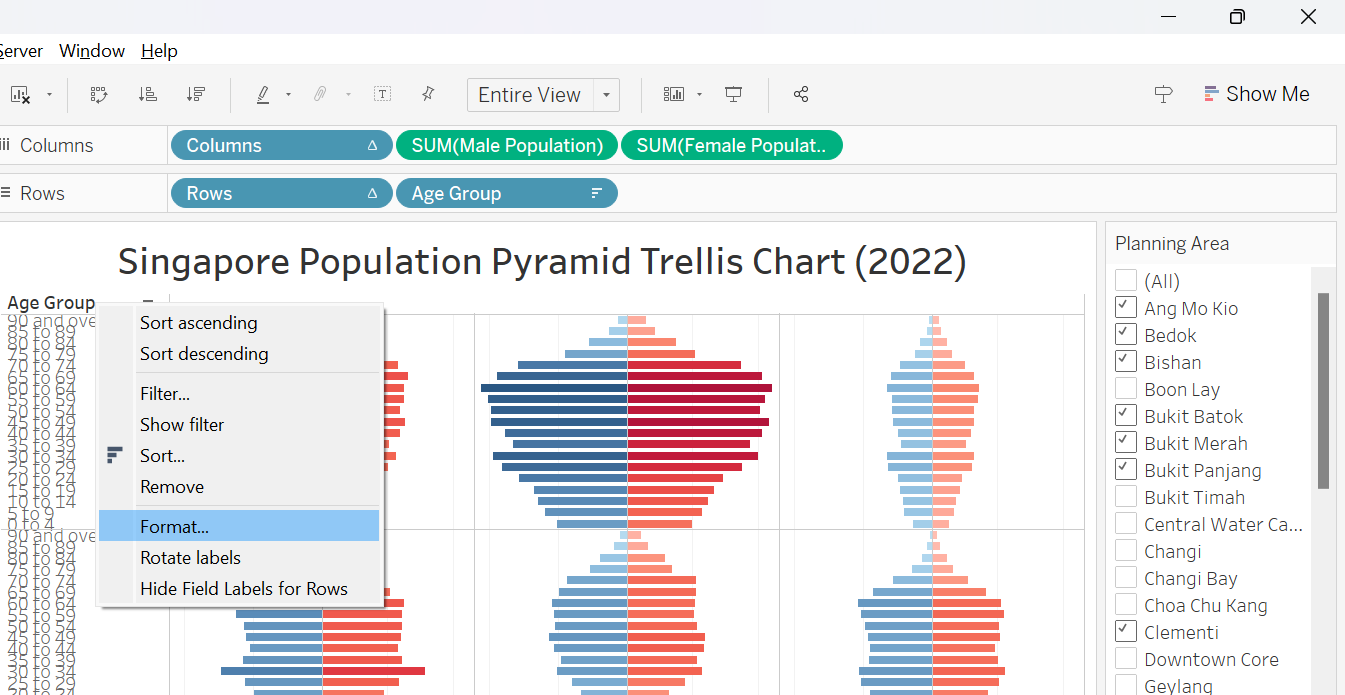
Task: Open Presentation Mode from toolbar
Action: [734, 94]
